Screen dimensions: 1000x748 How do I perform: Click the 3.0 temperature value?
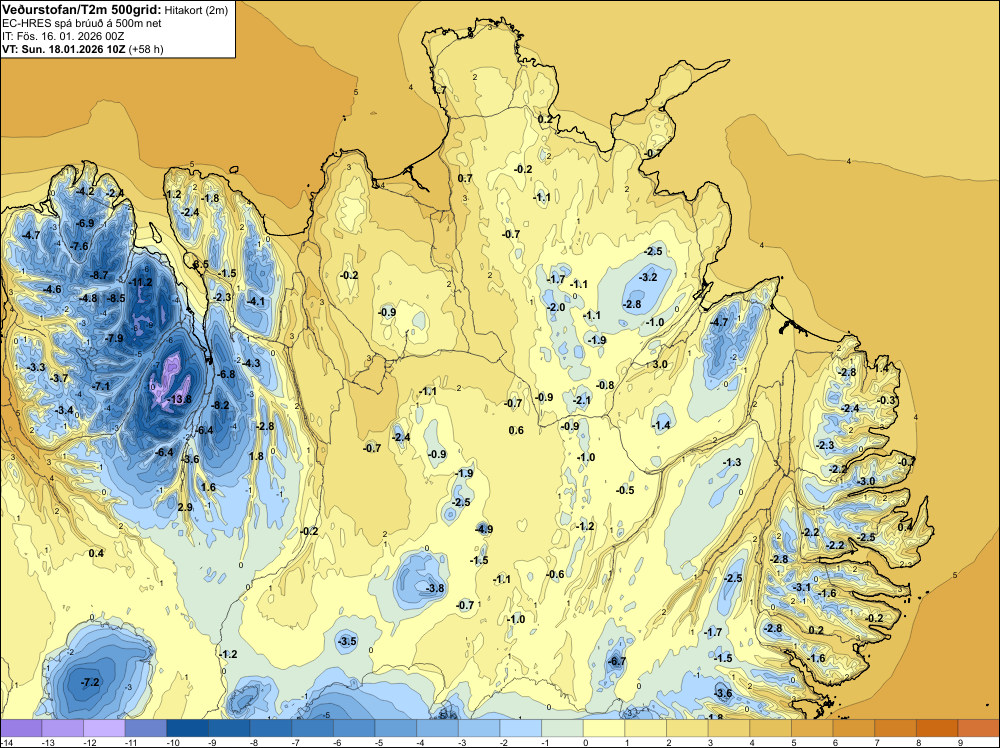click(660, 364)
